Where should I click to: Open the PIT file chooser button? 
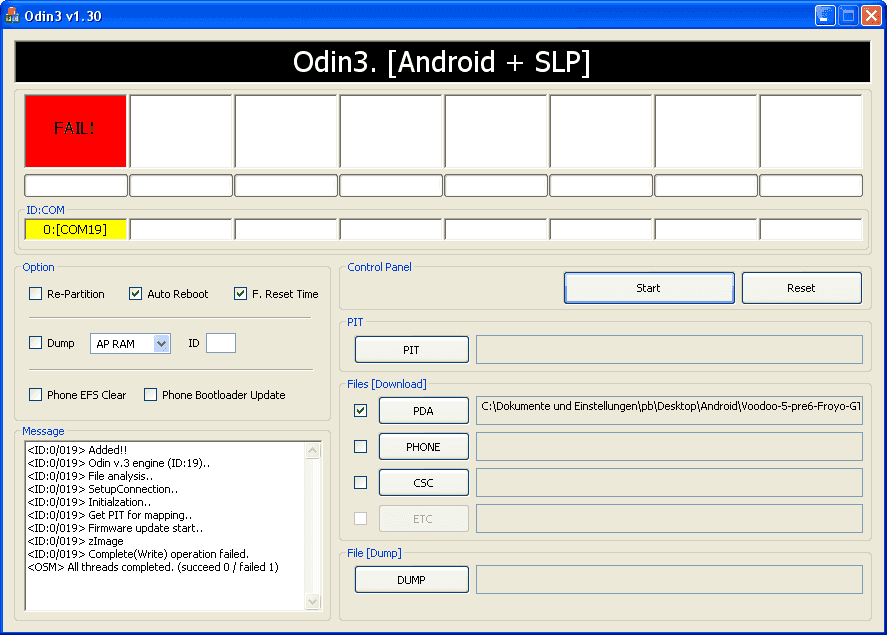(x=411, y=349)
